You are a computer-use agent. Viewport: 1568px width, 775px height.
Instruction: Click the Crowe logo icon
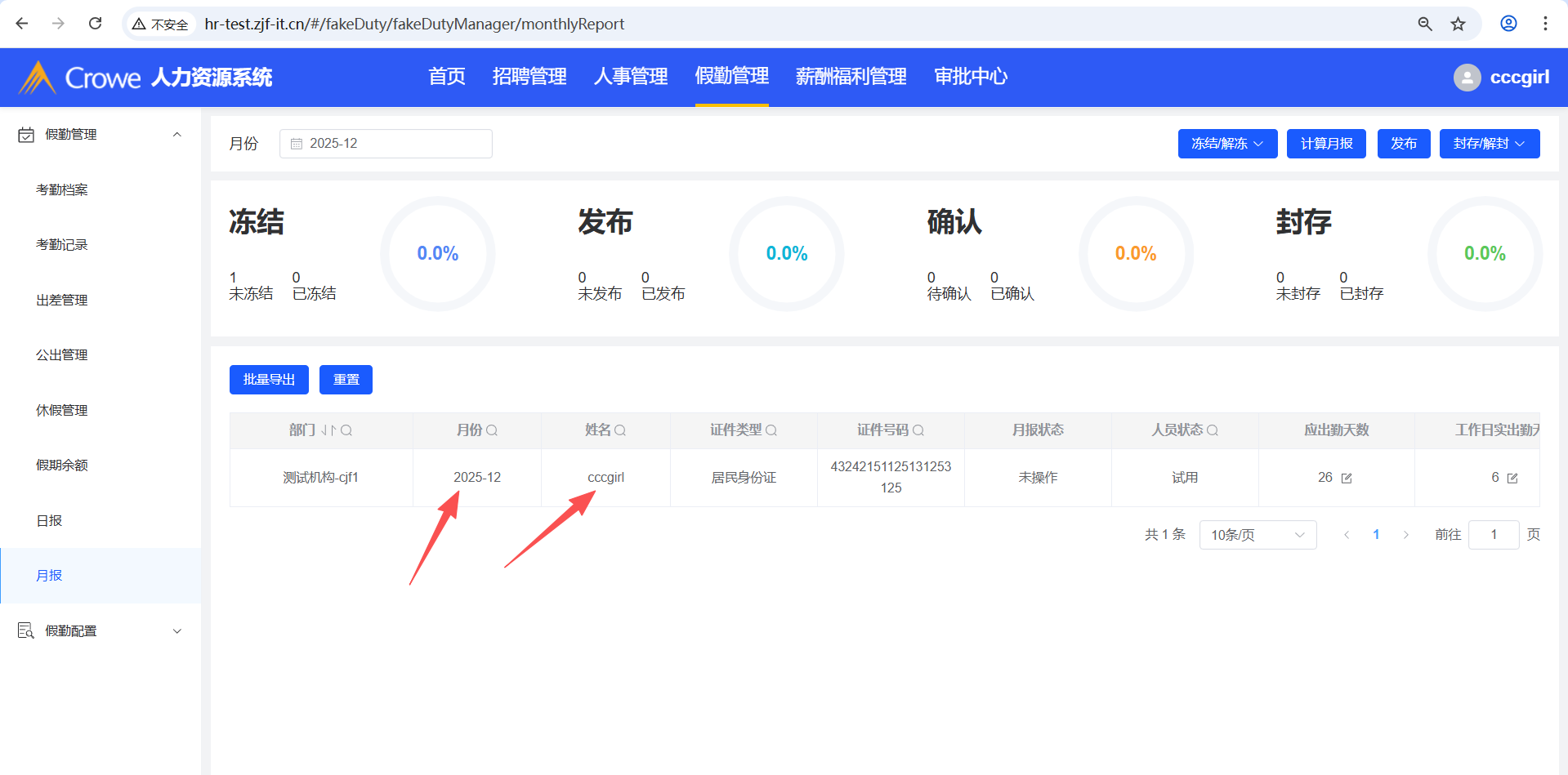(38, 78)
